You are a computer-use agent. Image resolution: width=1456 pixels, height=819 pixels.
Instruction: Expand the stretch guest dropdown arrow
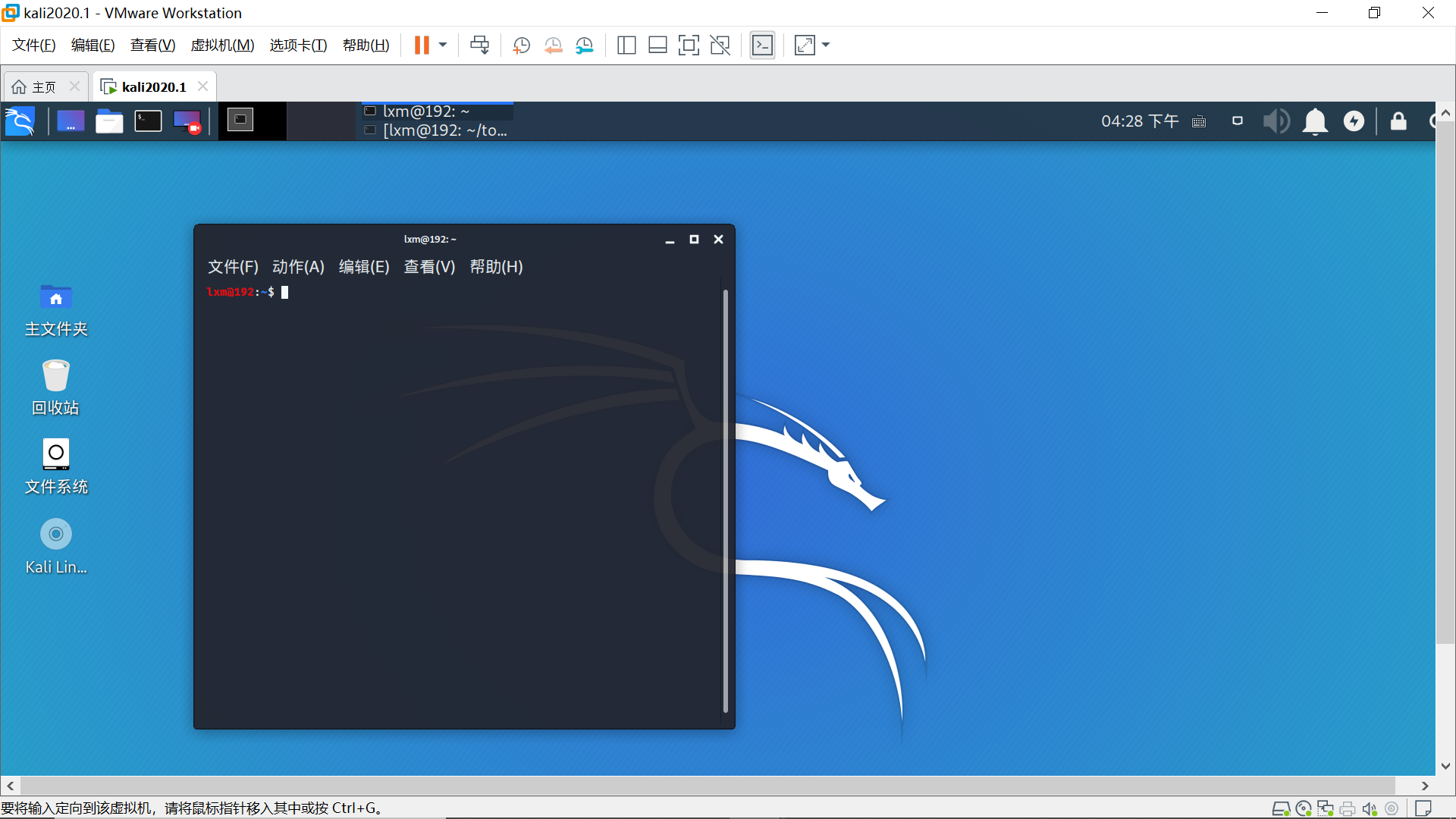point(826,45)
